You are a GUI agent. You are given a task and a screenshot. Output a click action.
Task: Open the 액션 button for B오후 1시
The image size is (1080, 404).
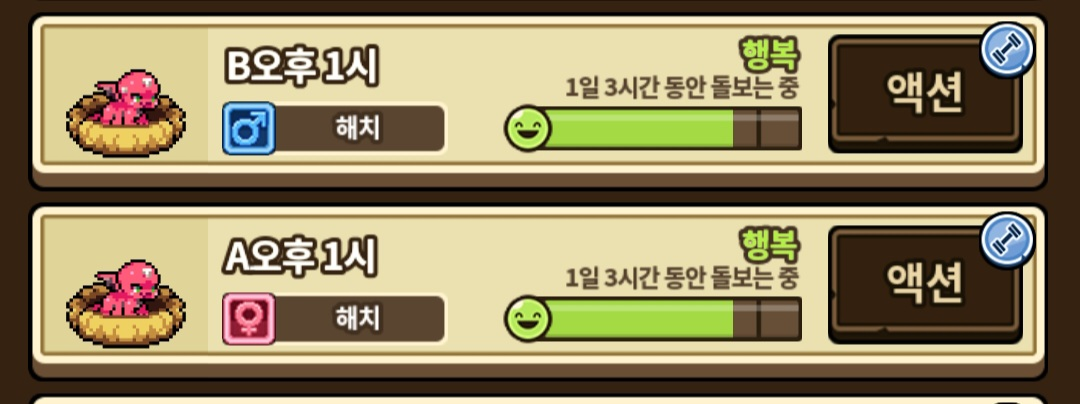(x=925, y=94)
